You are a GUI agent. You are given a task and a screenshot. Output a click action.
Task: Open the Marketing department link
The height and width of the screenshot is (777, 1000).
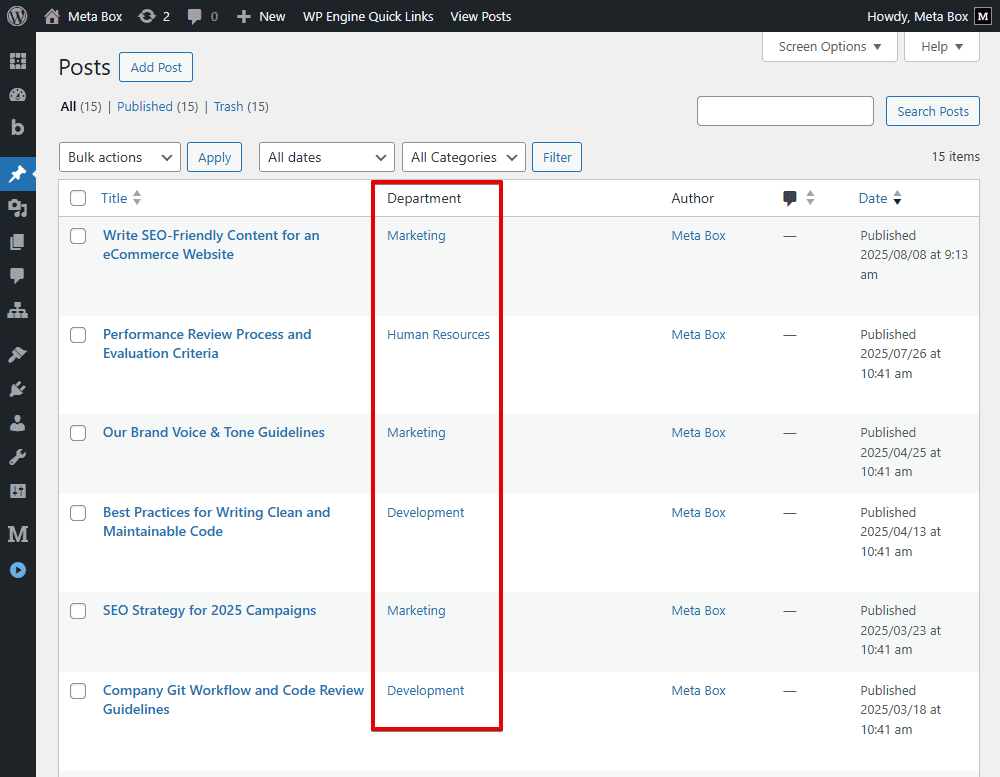click(x=416, y=235)
